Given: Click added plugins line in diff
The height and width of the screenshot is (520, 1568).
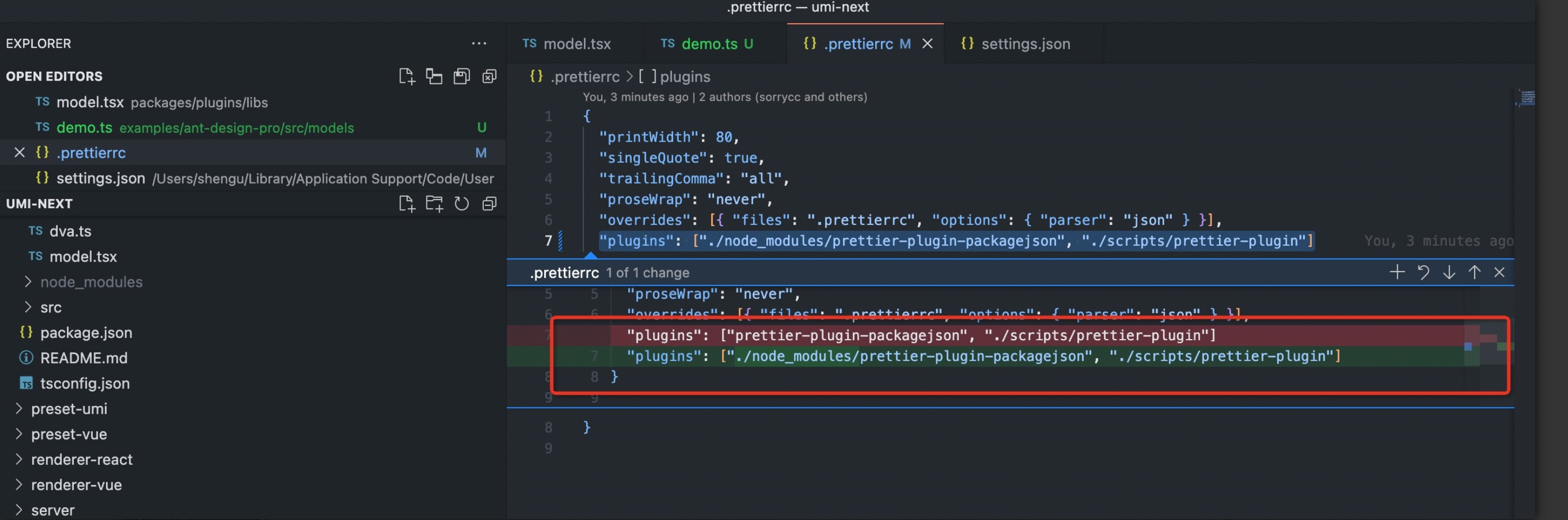Looking at the screenshot, I should 983,356.
